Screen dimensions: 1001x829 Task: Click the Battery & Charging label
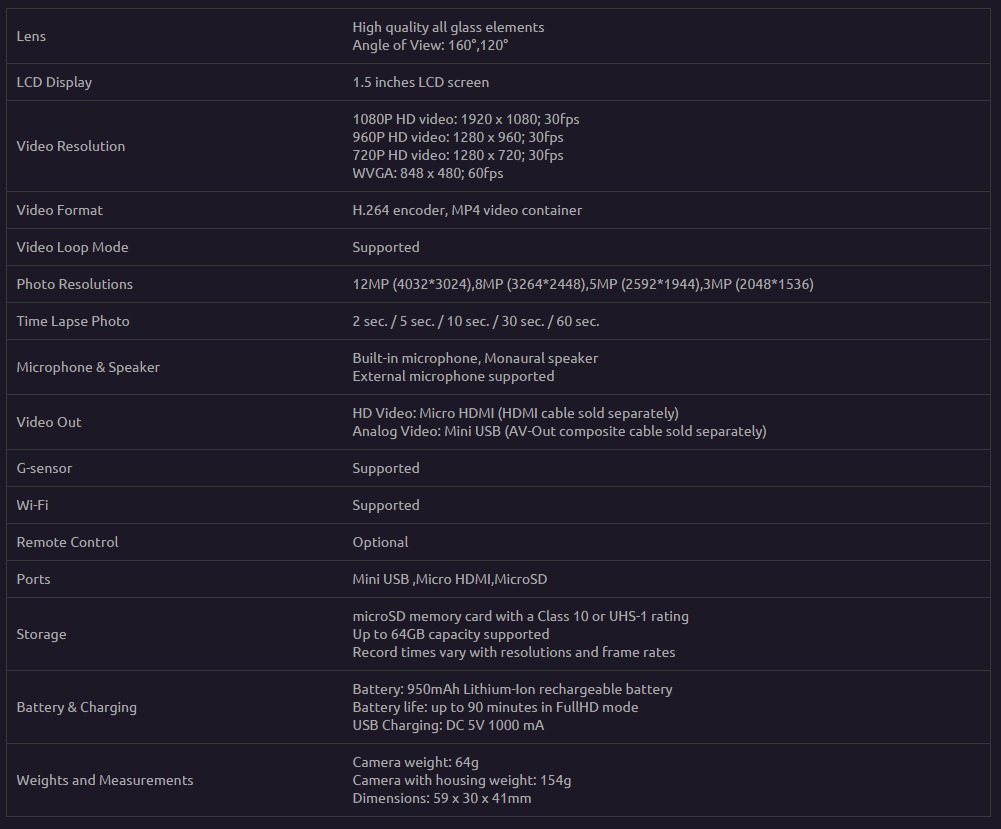point(76,707)
